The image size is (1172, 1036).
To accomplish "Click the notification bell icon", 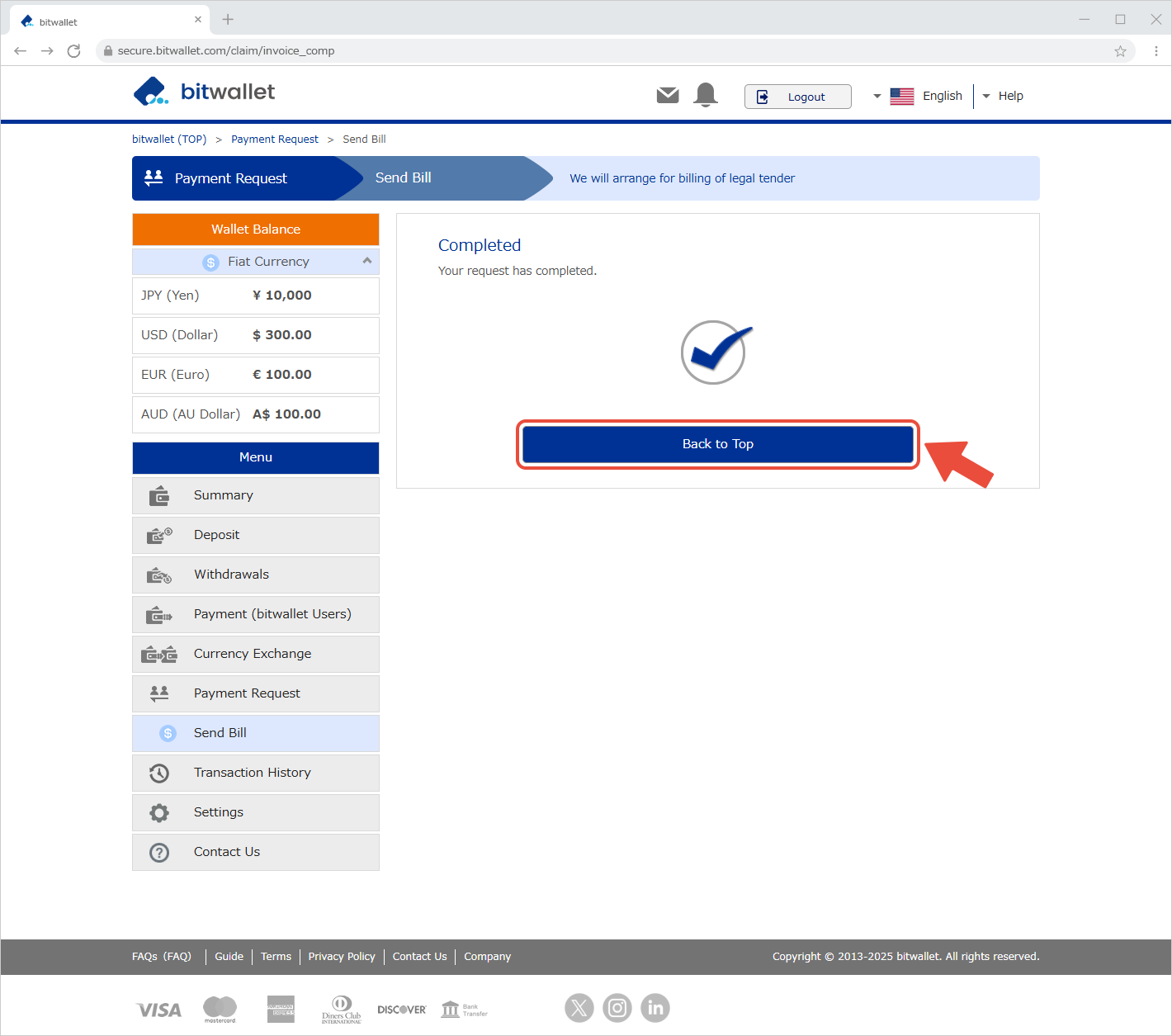I will pyautogui.click(x=706, y=96).
